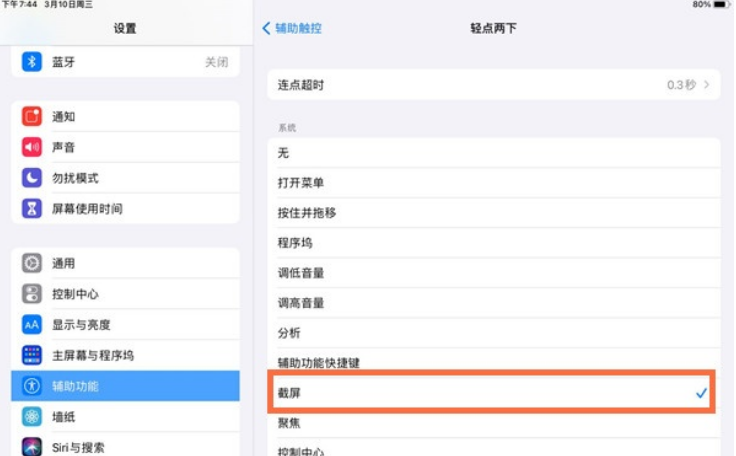Image resolution: width=736 pixels, height=456 pixels.
Task: Tap the 通用 gear icon
Action: coord(32,264)
